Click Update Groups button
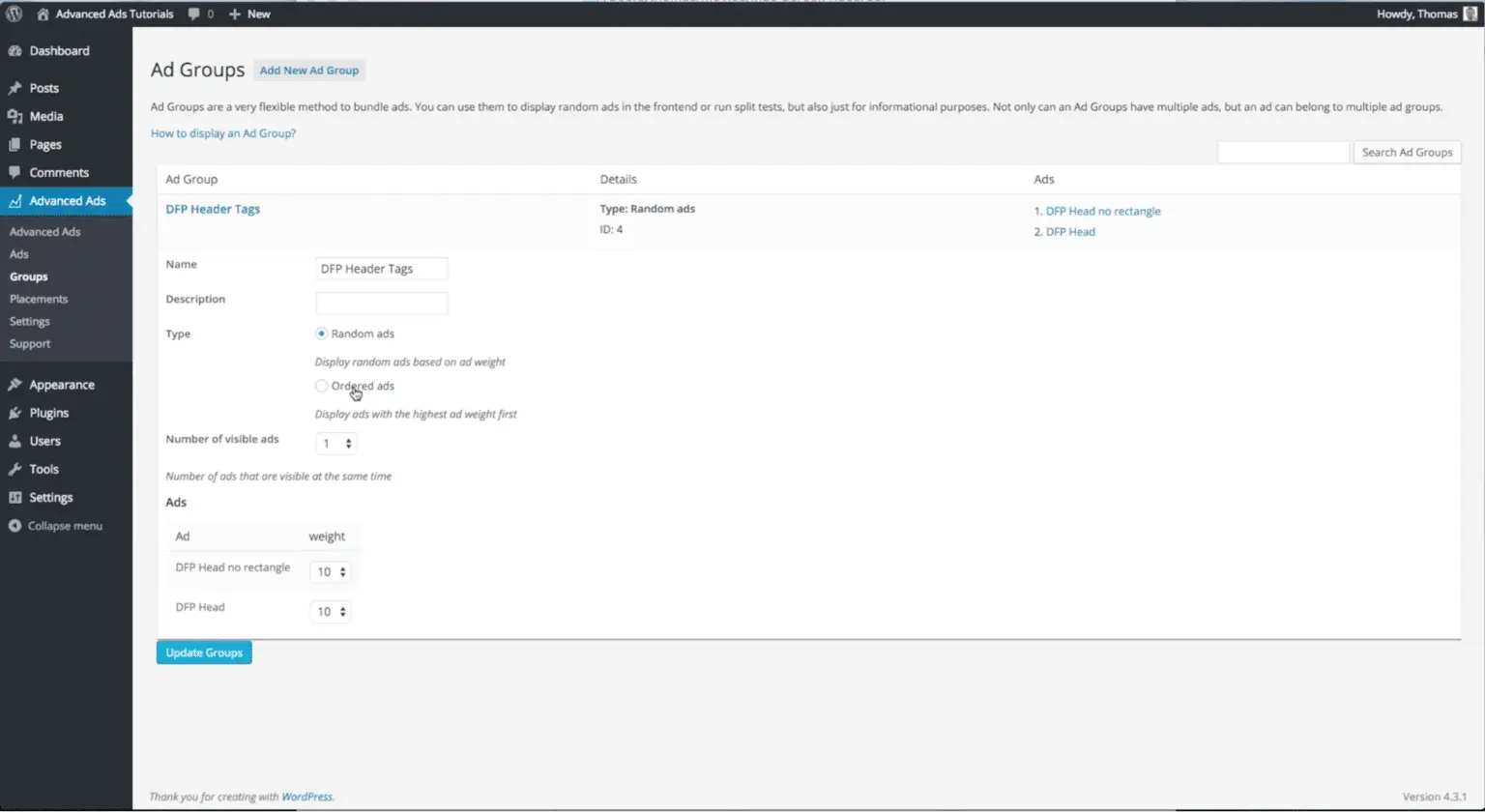This screenshot has width=1485, height=812. [x=204, y=652]
